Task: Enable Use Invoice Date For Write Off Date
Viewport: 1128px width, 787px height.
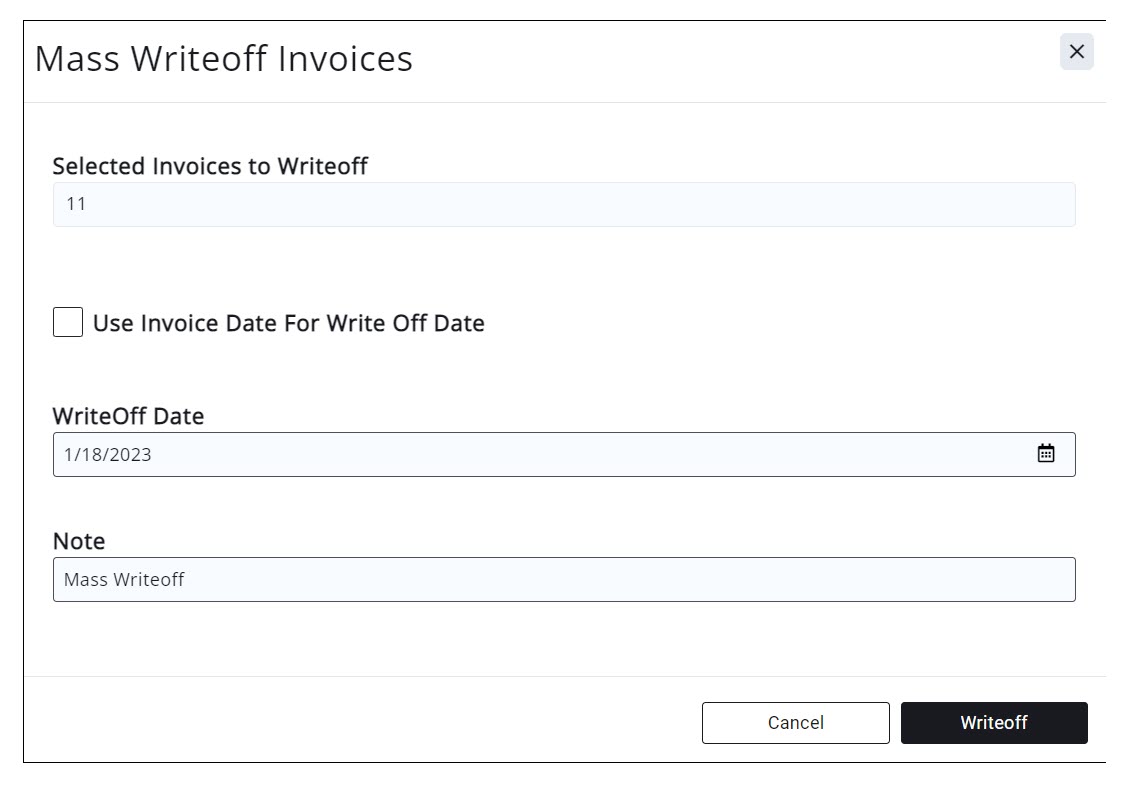Action: [x=68, y=323]
